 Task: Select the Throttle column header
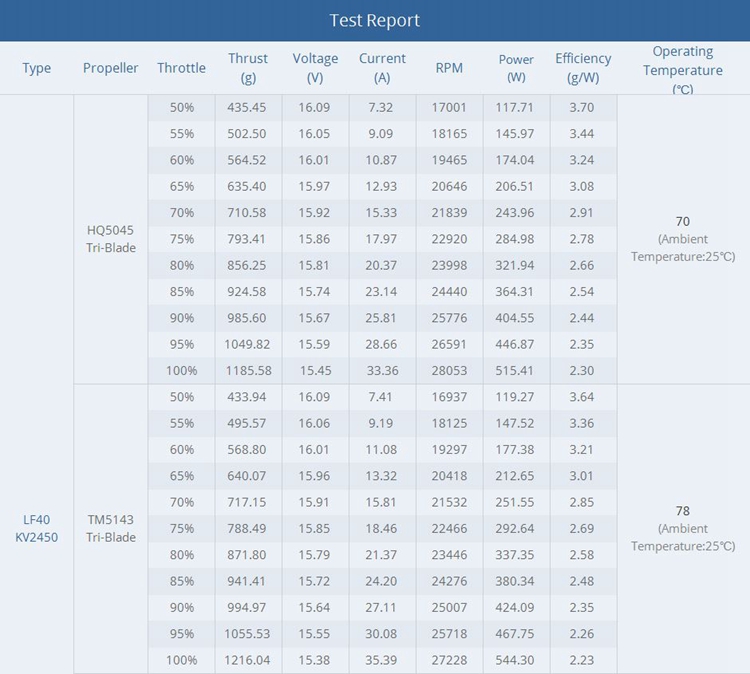(181, 69)
